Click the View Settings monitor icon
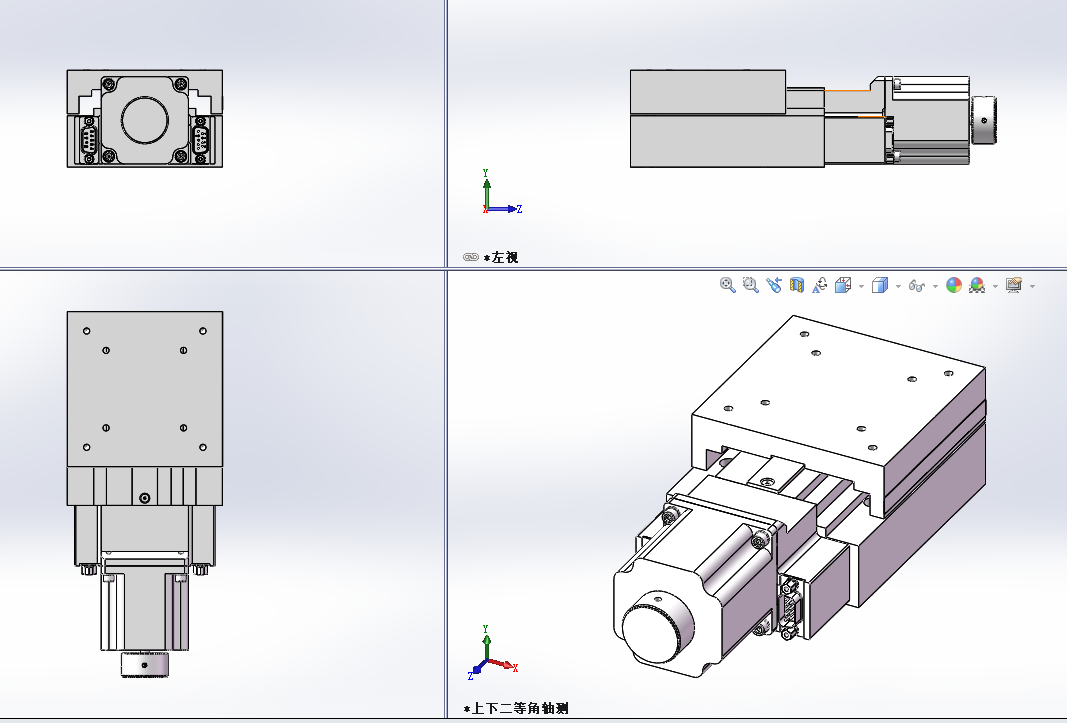This screenshot has width=1067, height=723. pos(1014,285)
